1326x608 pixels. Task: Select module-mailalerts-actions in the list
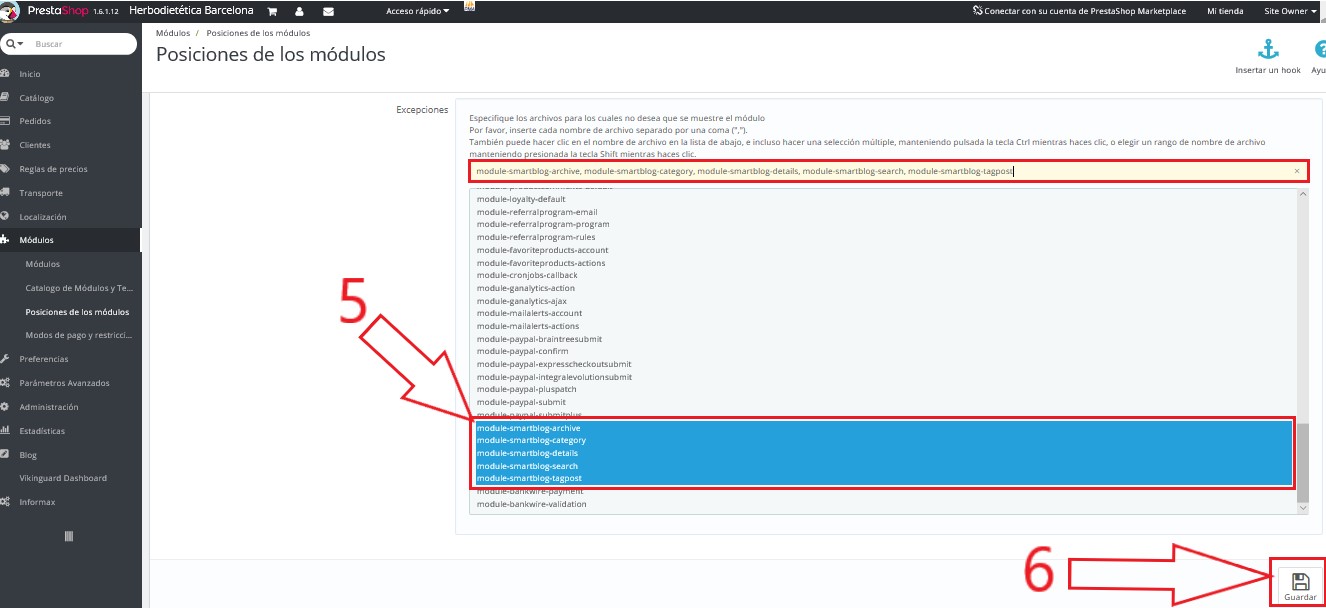point(528,326)
